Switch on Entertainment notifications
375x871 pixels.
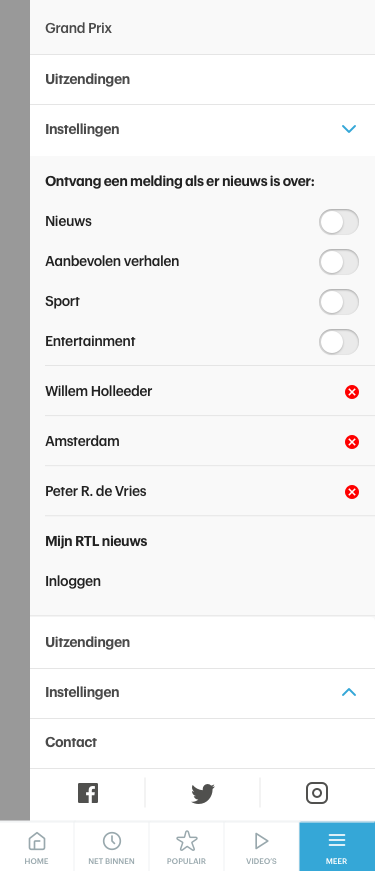click(x=339, y=342)
